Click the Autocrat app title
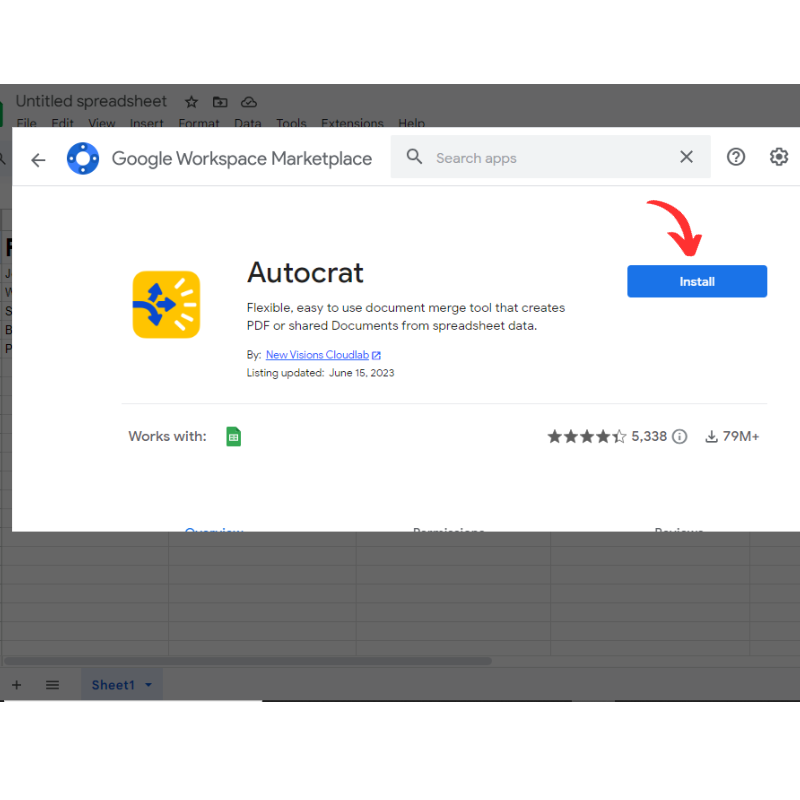 [305, 272]
